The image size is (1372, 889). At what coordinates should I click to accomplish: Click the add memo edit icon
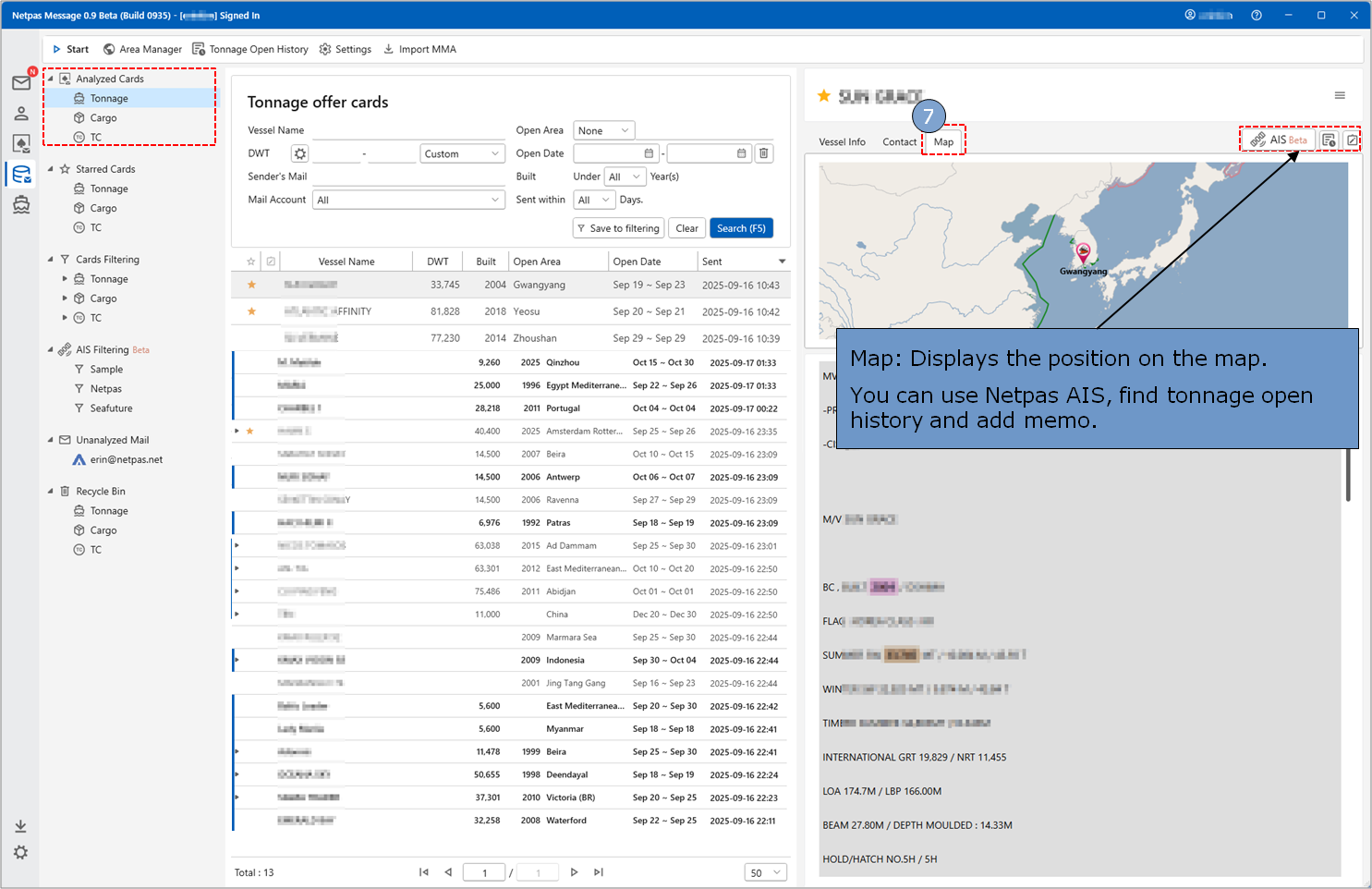1352,140
